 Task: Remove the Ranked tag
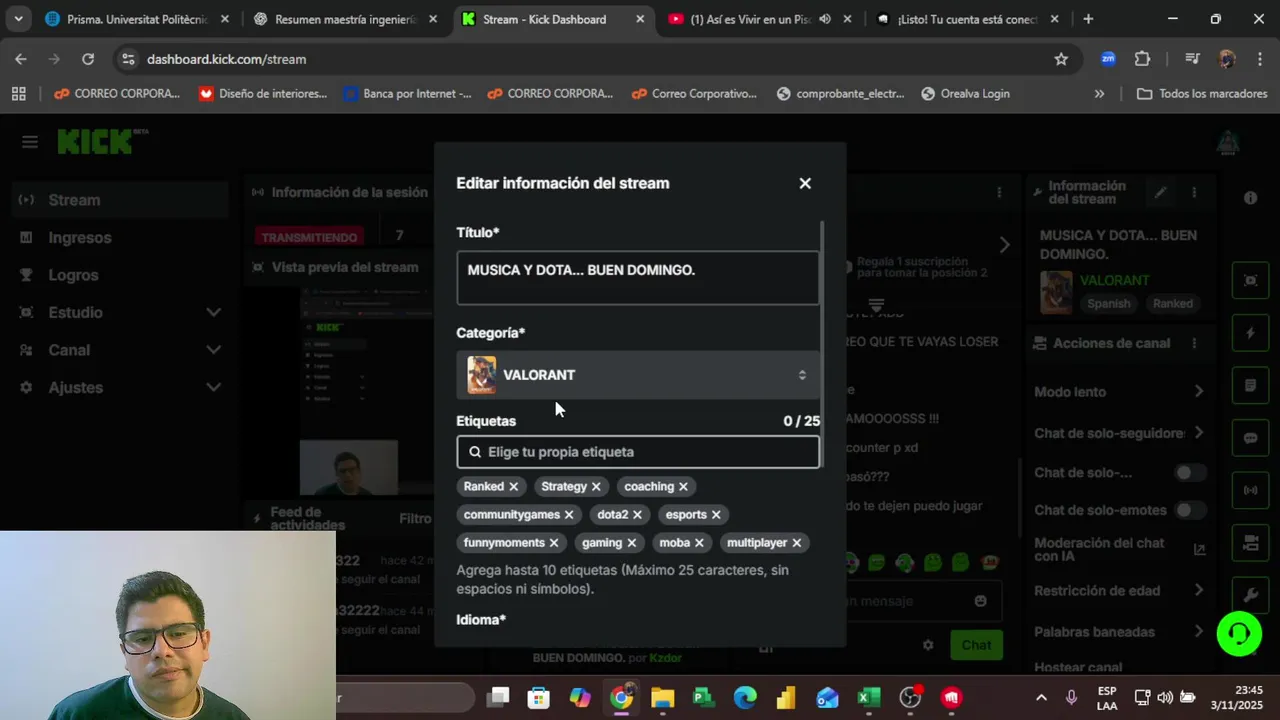click(513, 486)
